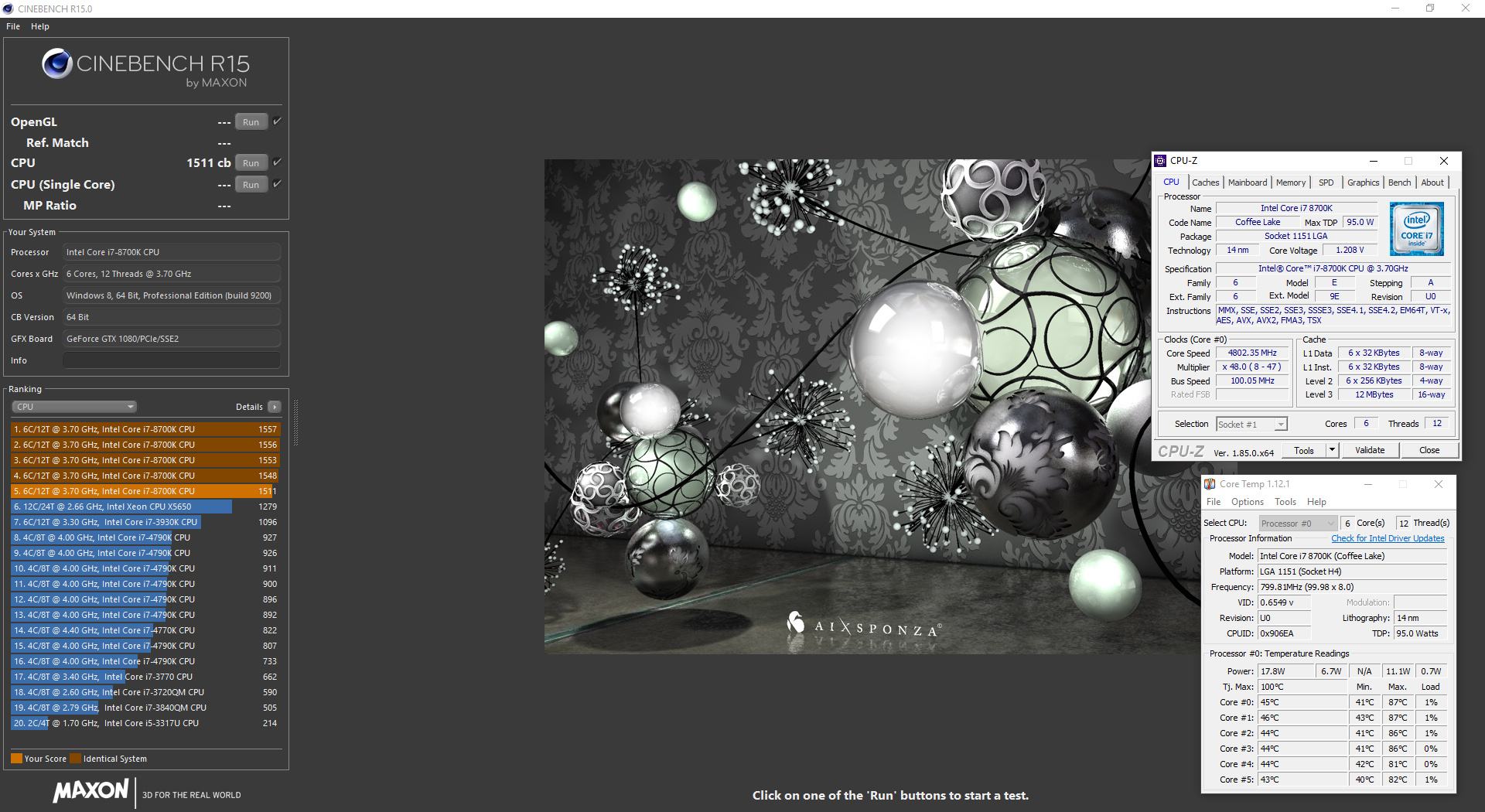
Task: Open the Select CPU Processor #0 dropdown
Action: click(1297, 523)
